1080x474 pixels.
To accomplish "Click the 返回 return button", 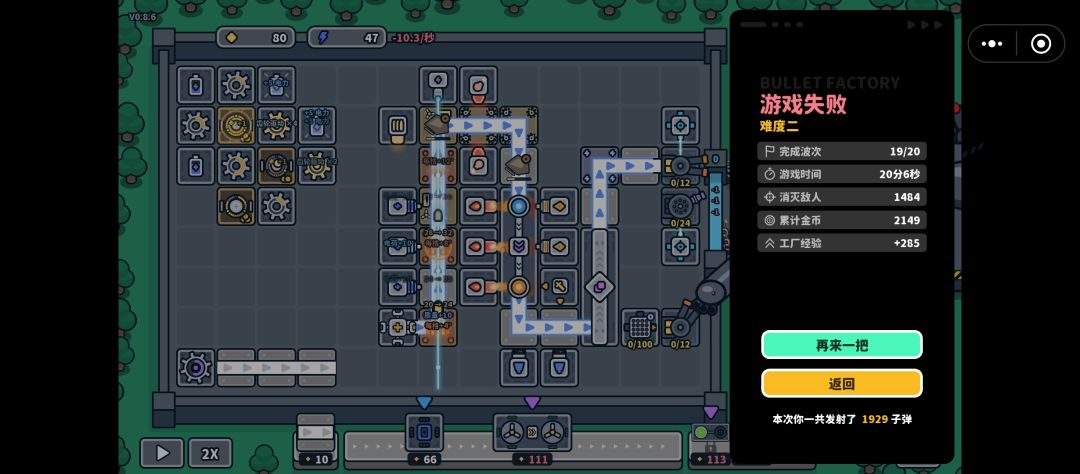I will coord(841,384).
